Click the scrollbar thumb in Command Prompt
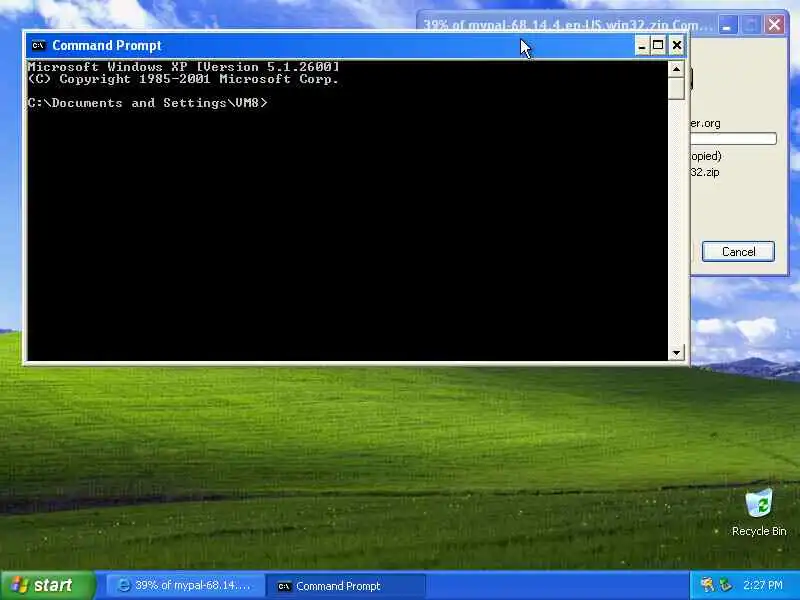The height and width of the screenshot is (600, 800). (x=676, y=88)
